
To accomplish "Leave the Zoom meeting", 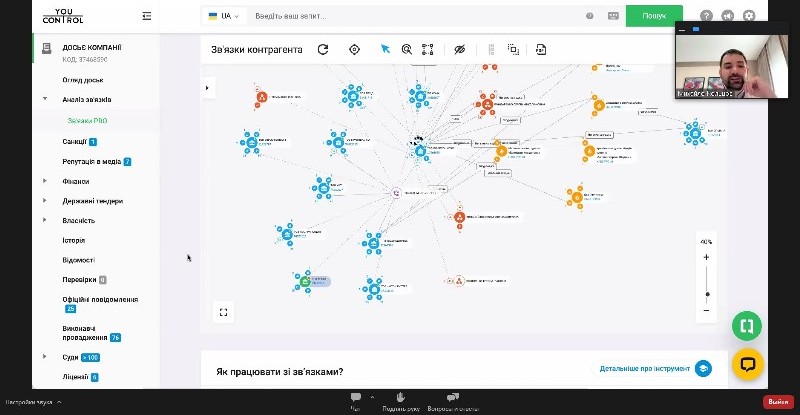I will (778, 402).
